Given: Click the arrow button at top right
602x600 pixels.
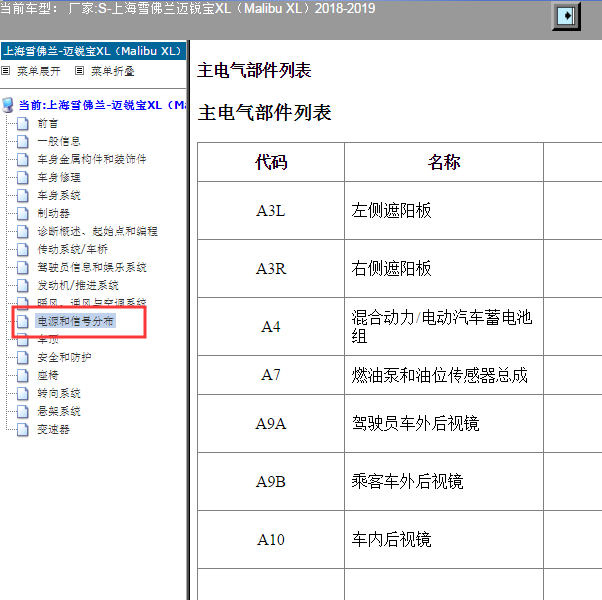Looking at the screenshot, I should click(566, 16).
